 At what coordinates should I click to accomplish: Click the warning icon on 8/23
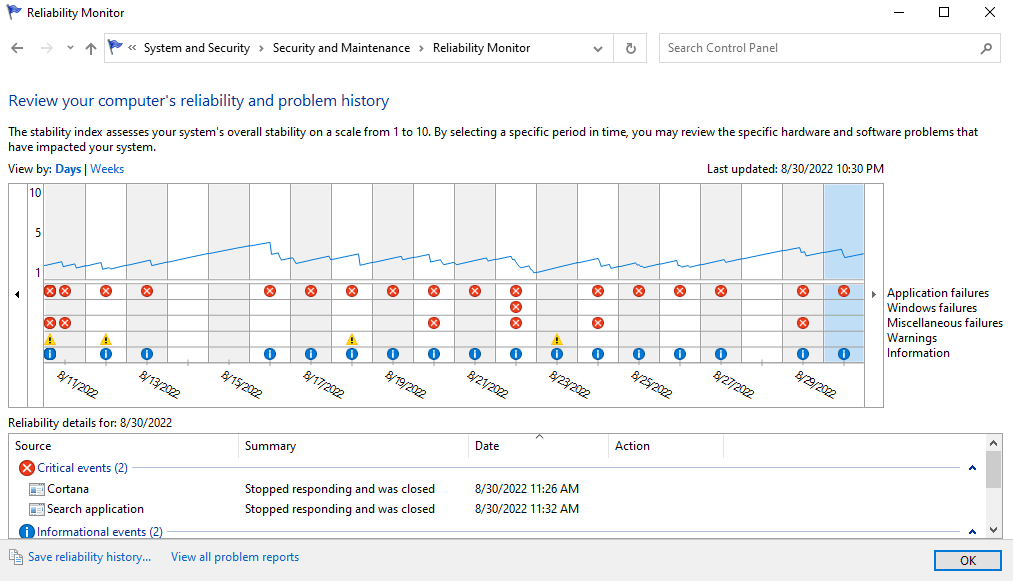(x=557, y=339)
